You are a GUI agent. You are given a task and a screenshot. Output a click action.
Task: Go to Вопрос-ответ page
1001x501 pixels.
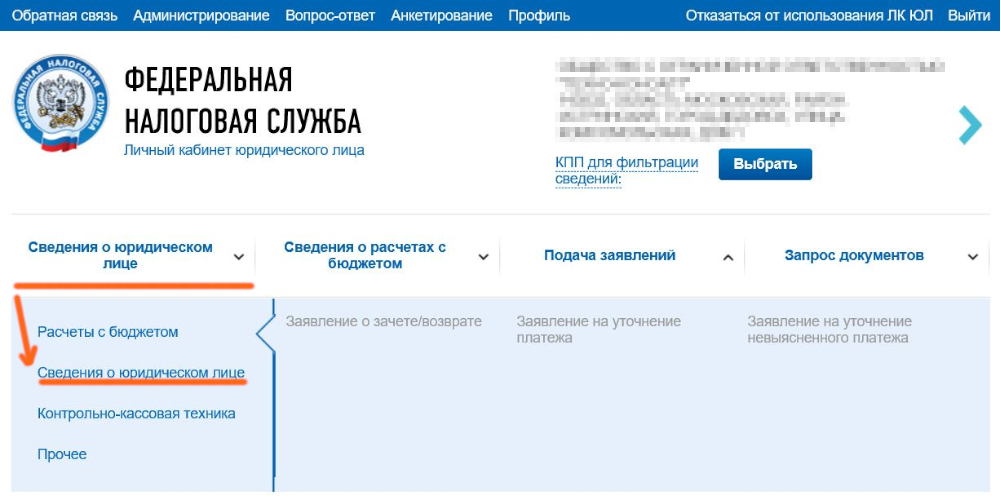click(x=330, y=15)
